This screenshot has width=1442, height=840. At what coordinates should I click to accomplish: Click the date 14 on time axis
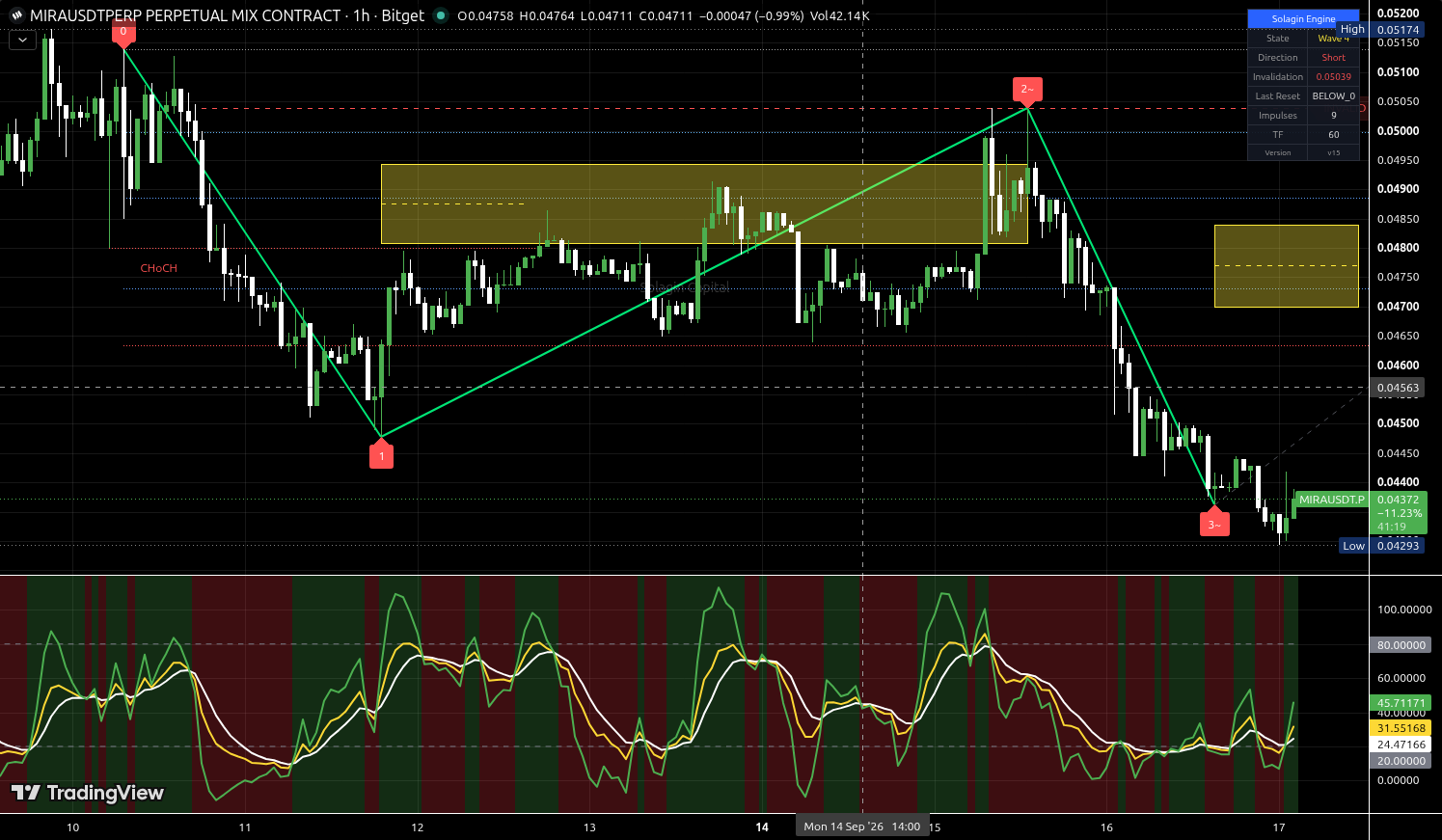tap(762, 827)
